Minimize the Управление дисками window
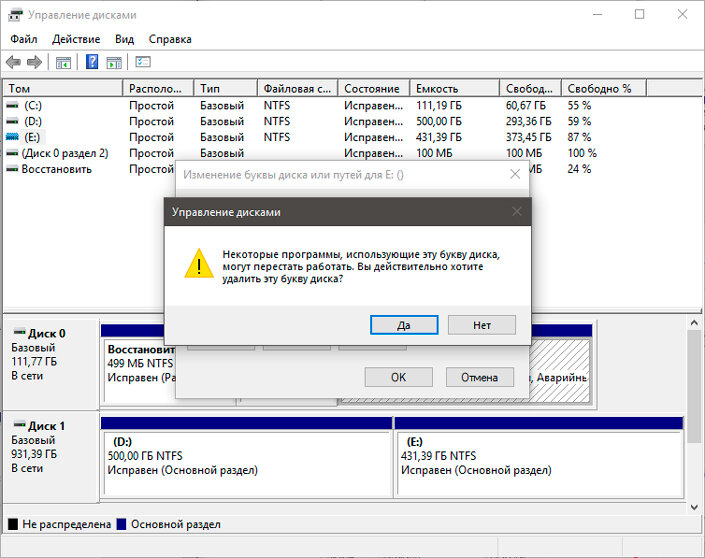705x558 pixels. tap(597, 14)
